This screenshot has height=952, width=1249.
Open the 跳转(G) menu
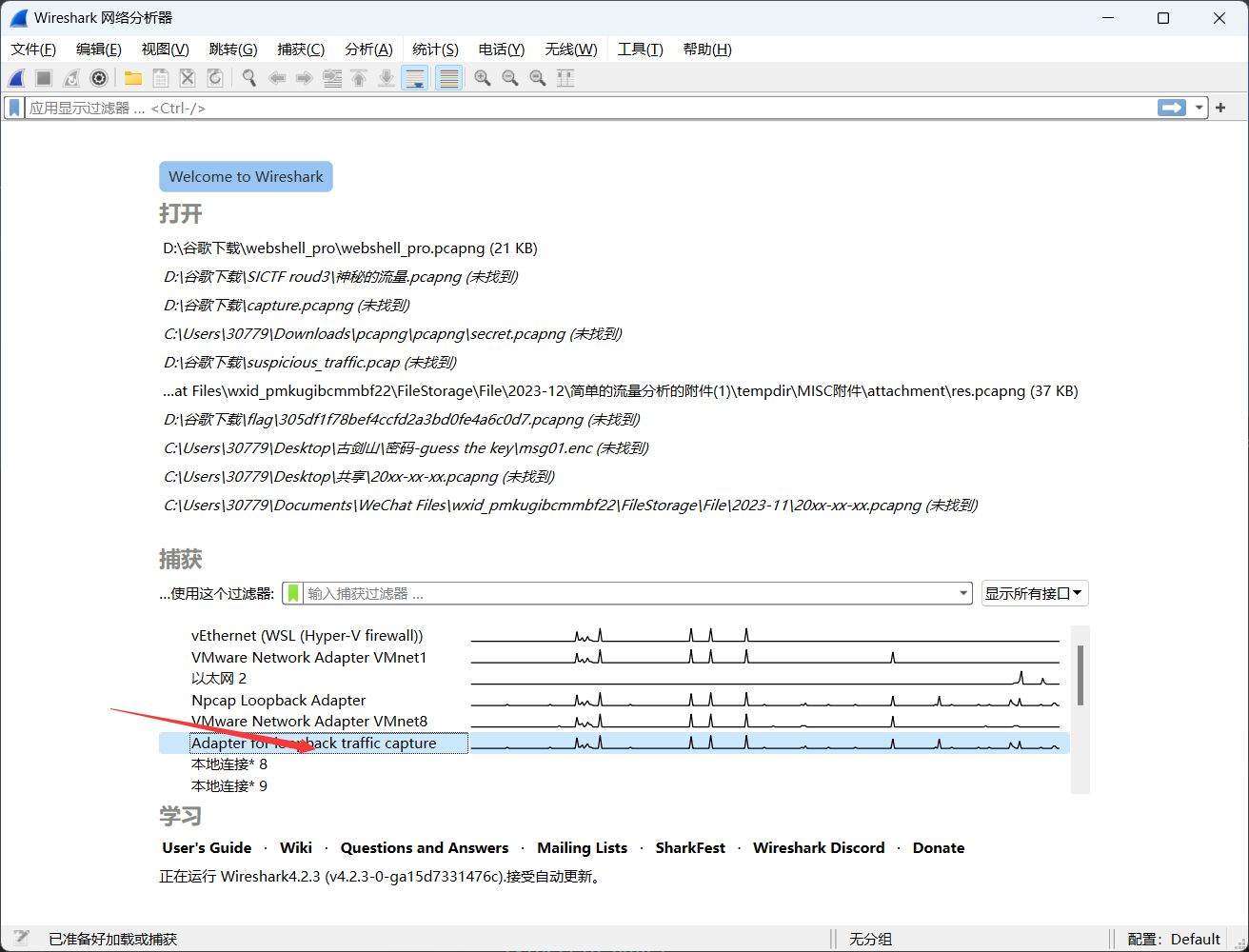[233, 50]
